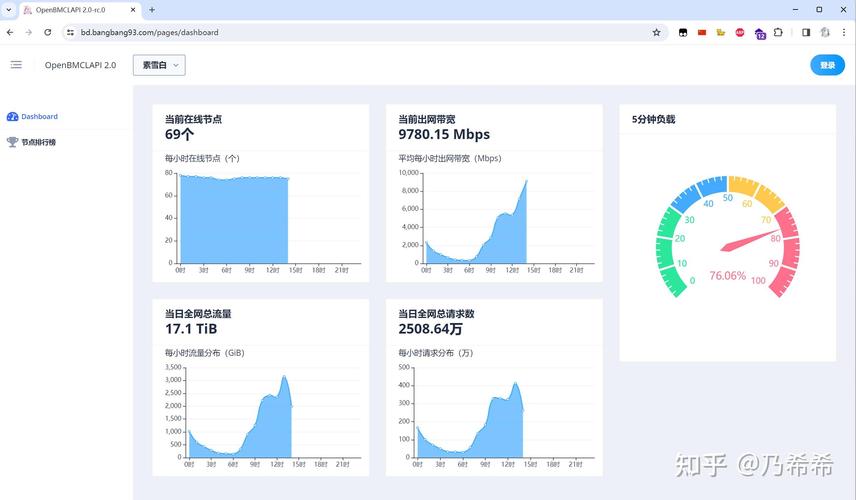
Task: Open the Chrome three-dot menu
Action: click(x=845, y=32)
